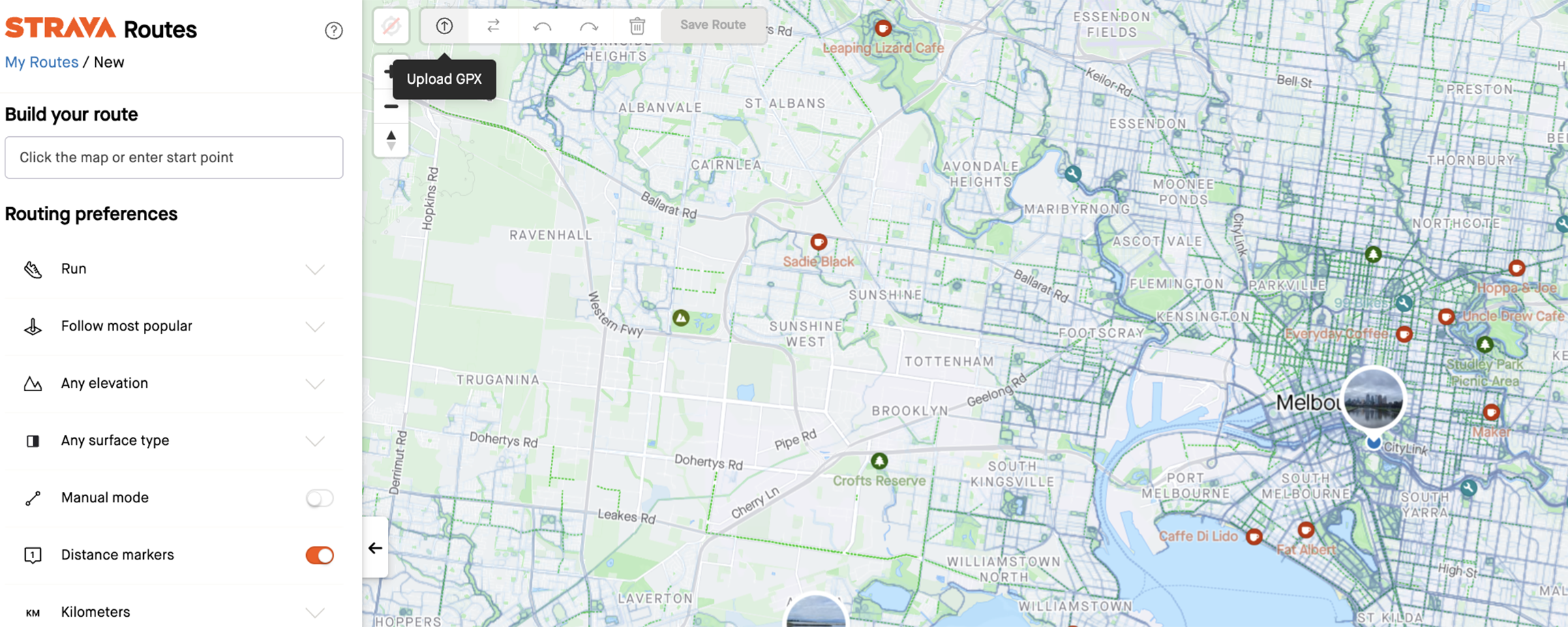Reset map orientation with the compass button
The width and height of the screenshot is (1568, 627).
click(391, 140)
